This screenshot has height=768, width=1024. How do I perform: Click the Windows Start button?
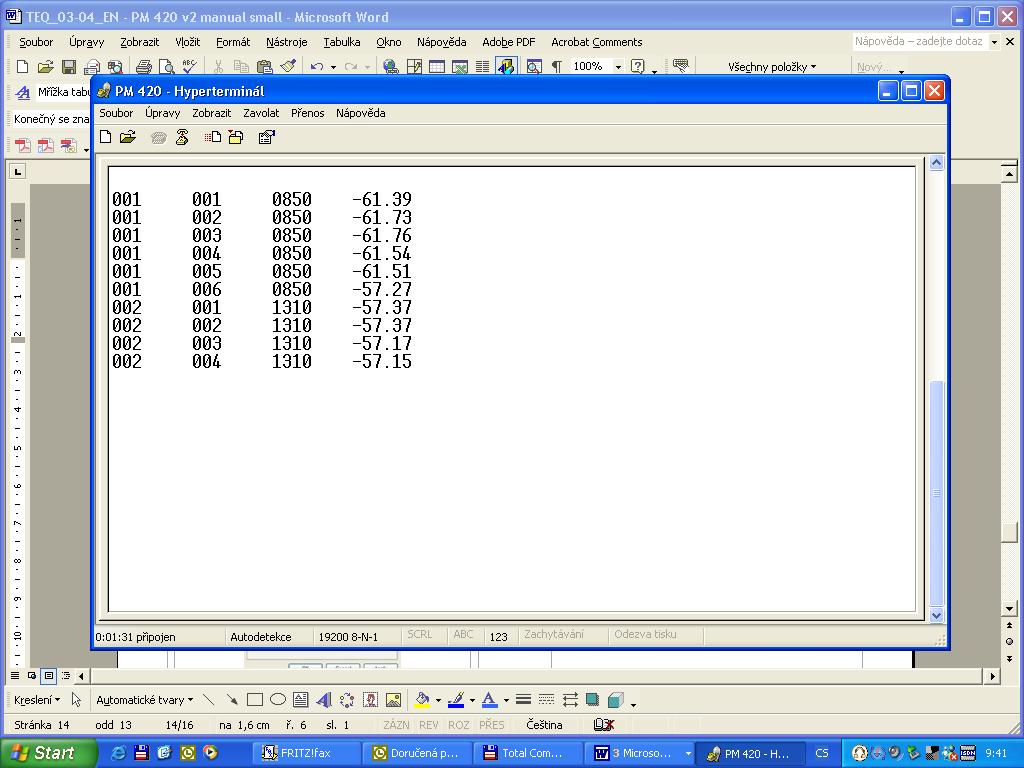pyautogui.click(x=49, y=753)
